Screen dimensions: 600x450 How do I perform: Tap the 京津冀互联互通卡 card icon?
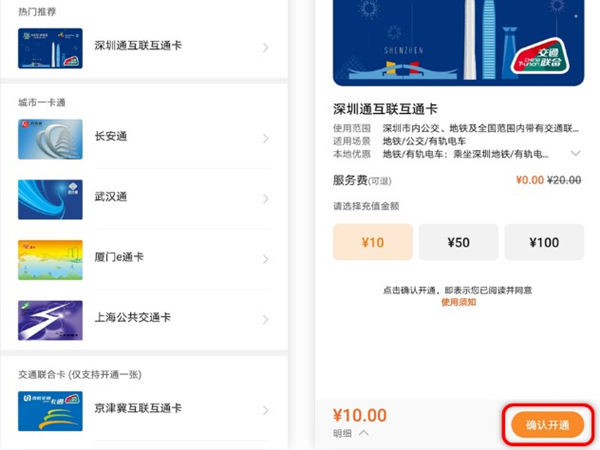click(x=50, y=410)
